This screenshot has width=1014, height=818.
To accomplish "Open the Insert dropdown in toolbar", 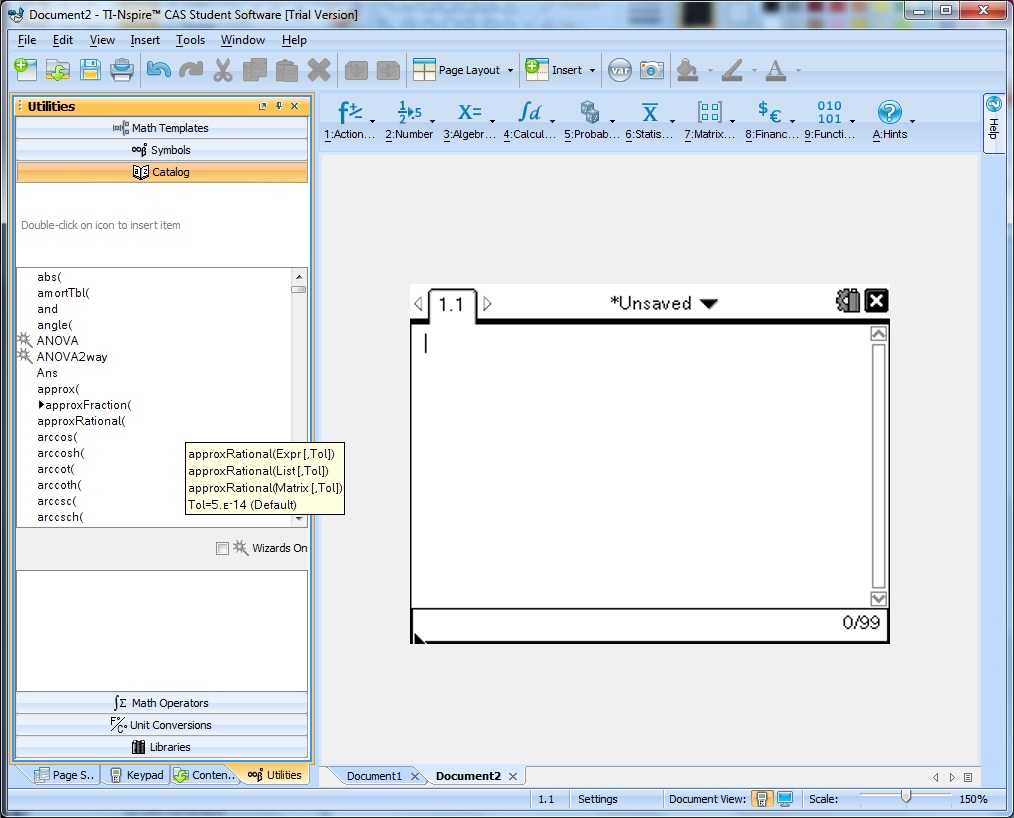I will [x=561, y=70].
